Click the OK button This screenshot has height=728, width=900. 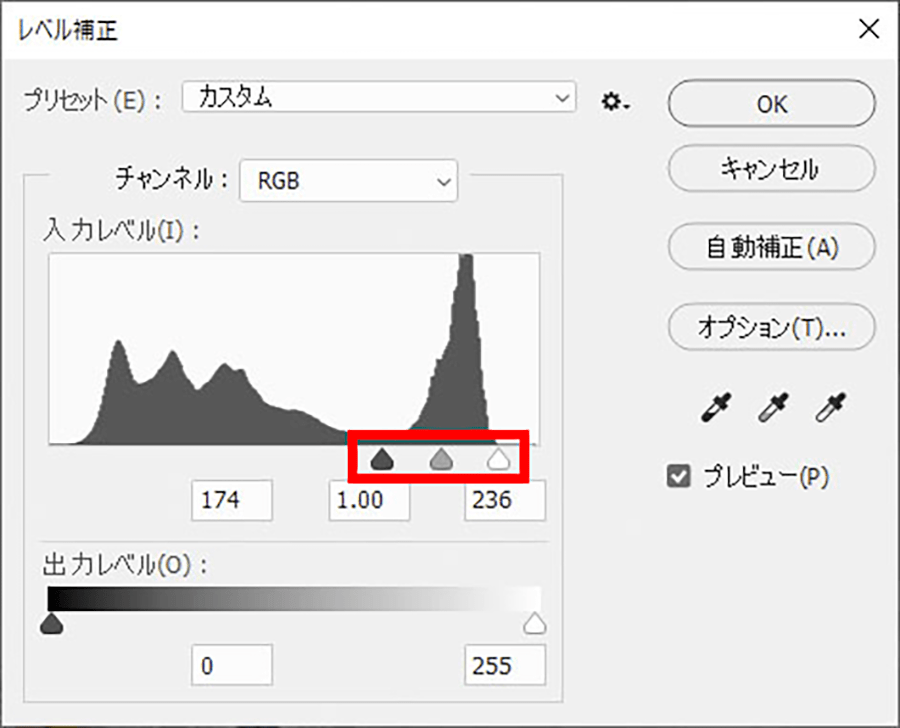(x=771, y=104)
